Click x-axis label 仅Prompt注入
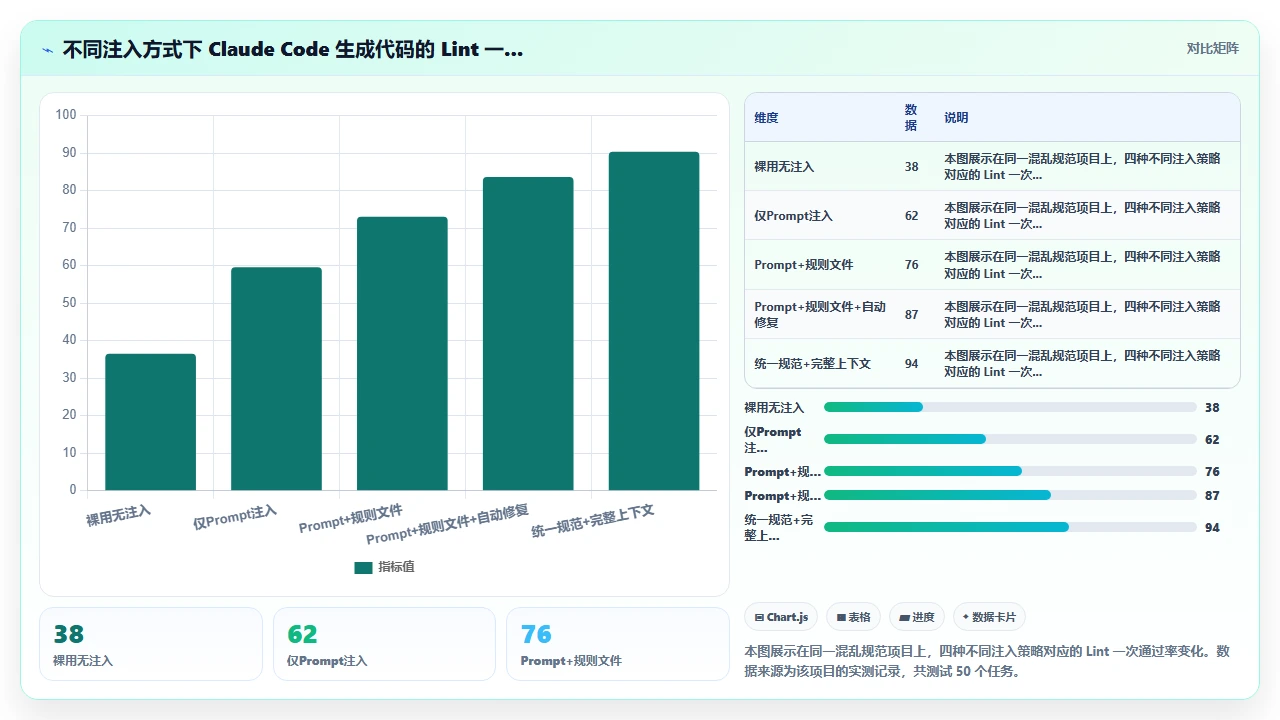This screenshot has width=1280, height=720. tap(235, 518)
